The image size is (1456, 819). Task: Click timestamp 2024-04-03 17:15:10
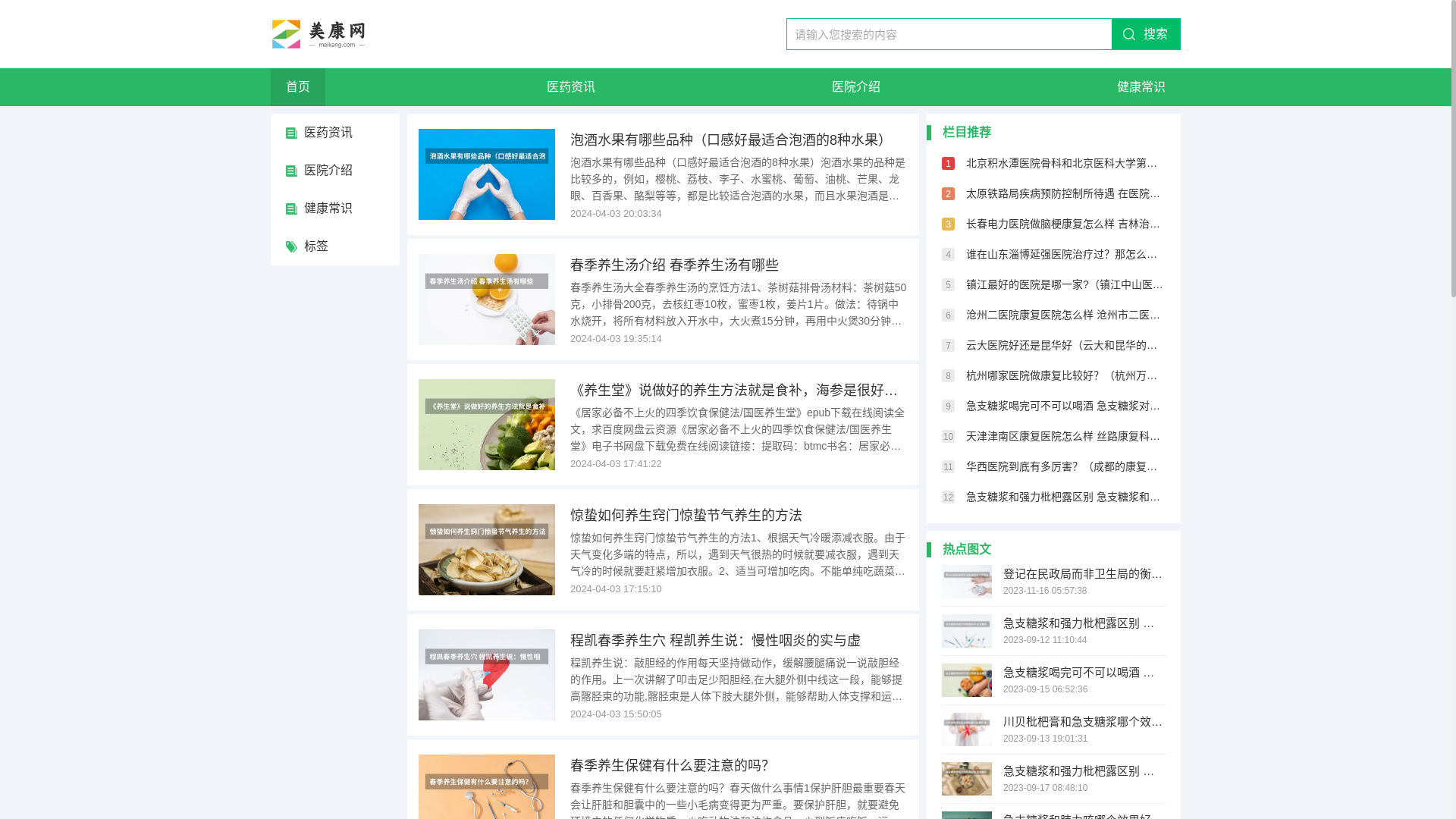click(616, 589)
